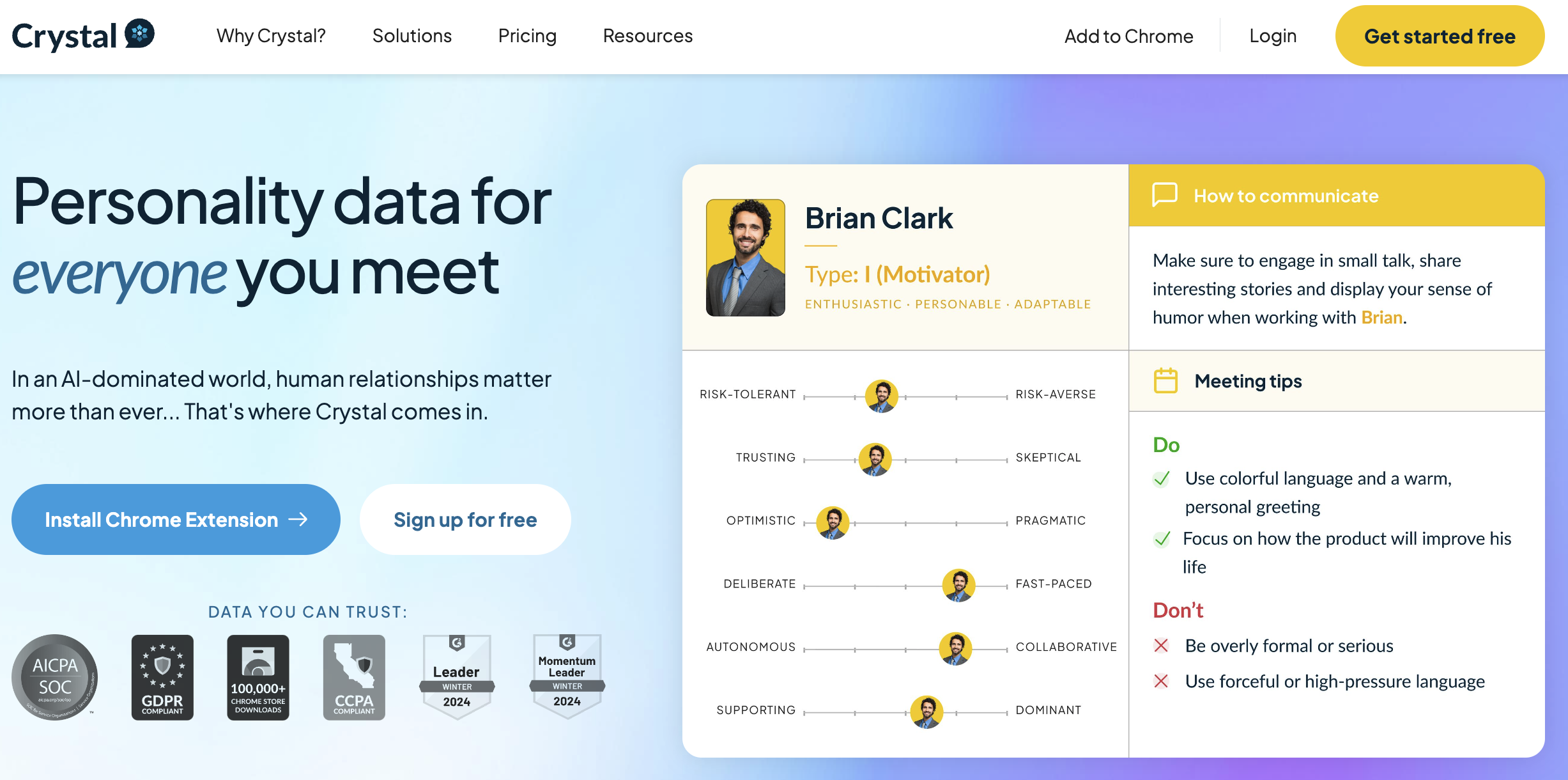Click the COLLABORATIVE label
1568x780 pixels.
(1066, 647)
